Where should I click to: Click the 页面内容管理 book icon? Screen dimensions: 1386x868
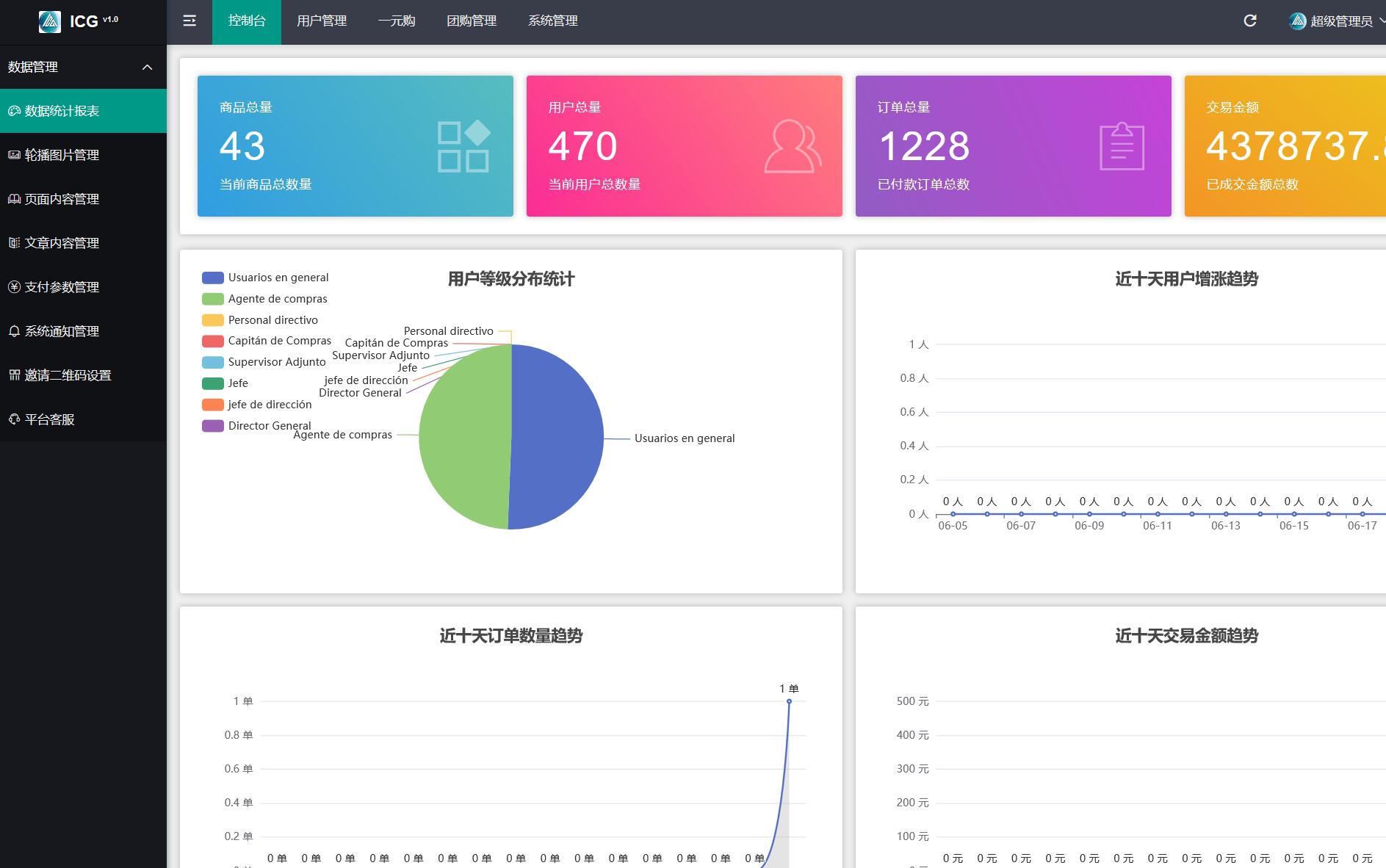[14, 199]
